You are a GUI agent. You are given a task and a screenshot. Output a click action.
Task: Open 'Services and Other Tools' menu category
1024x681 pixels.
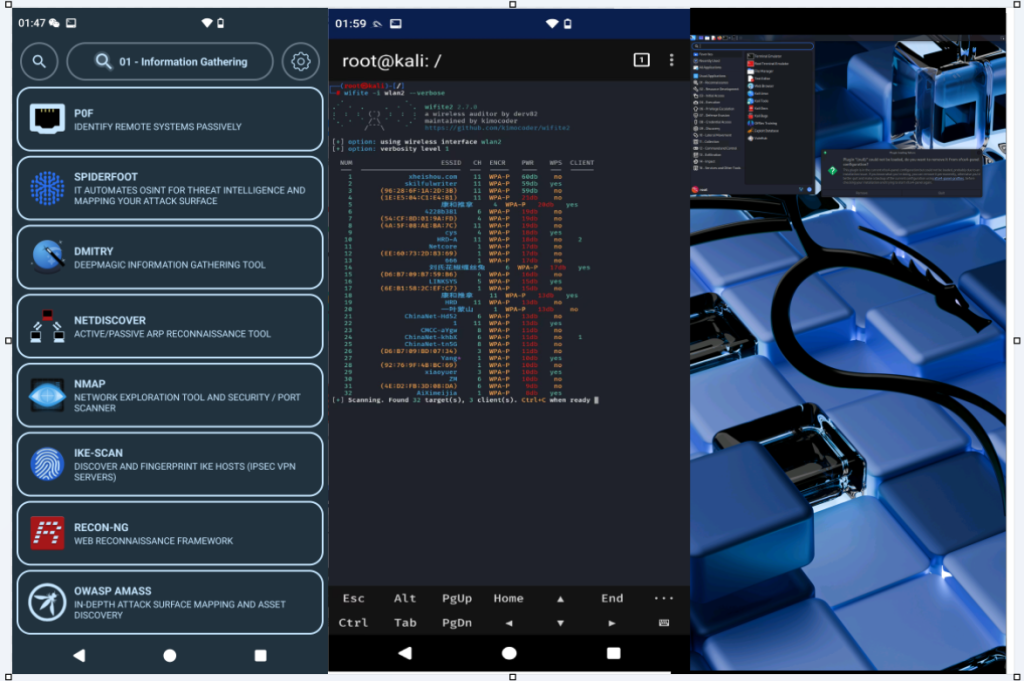716,168
